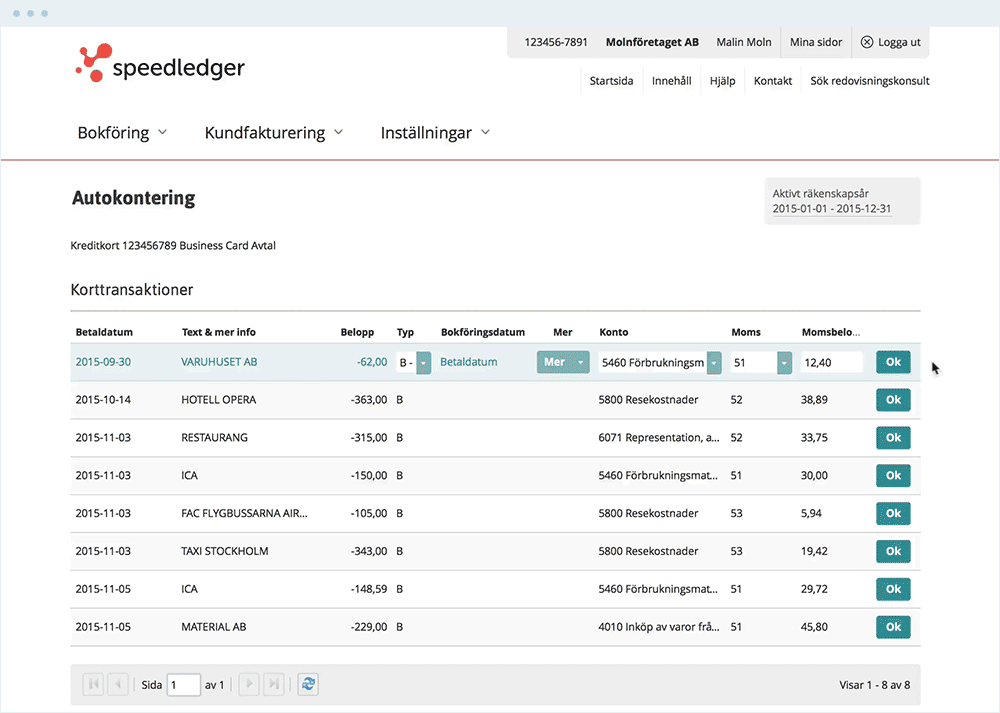Open the Inställningar menu

pyautogui.click(x=436, y=133)
